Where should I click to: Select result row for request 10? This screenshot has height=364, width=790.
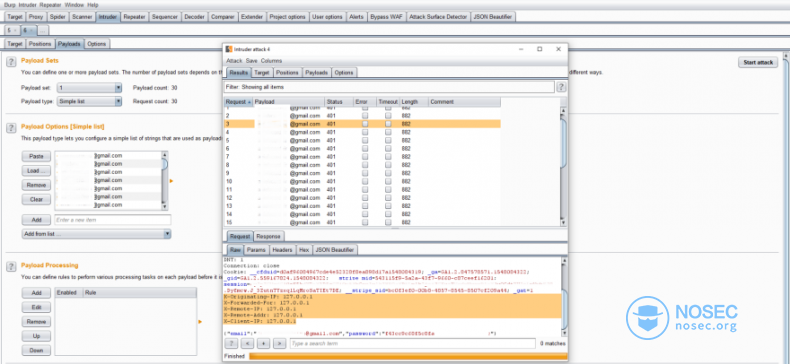[362, 181]
